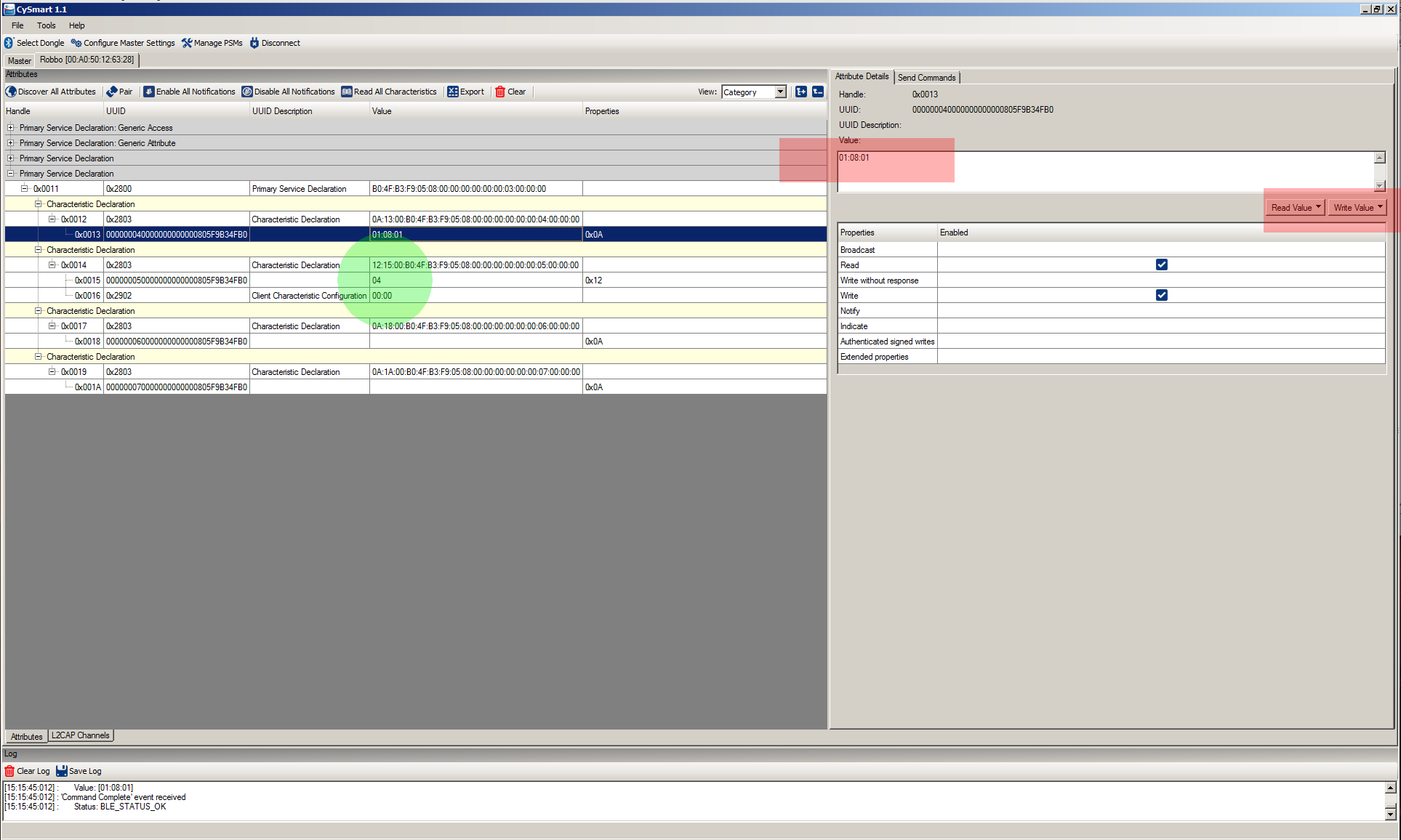Toggle the Write property checkbox
This screenshot has height=840, width=1401.
point(1161,295)
